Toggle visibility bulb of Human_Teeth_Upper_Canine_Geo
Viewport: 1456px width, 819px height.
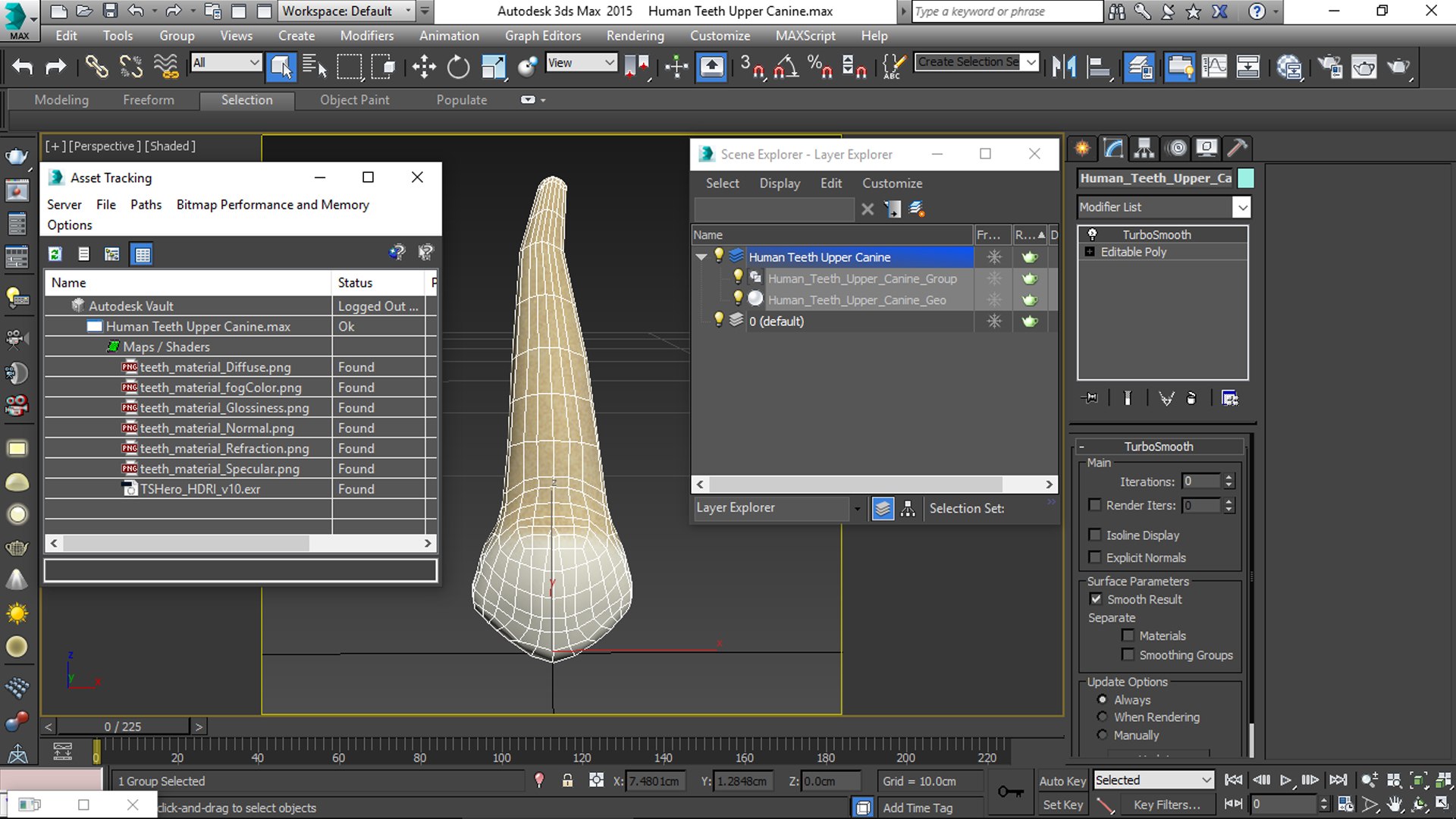tap(737, 300)
